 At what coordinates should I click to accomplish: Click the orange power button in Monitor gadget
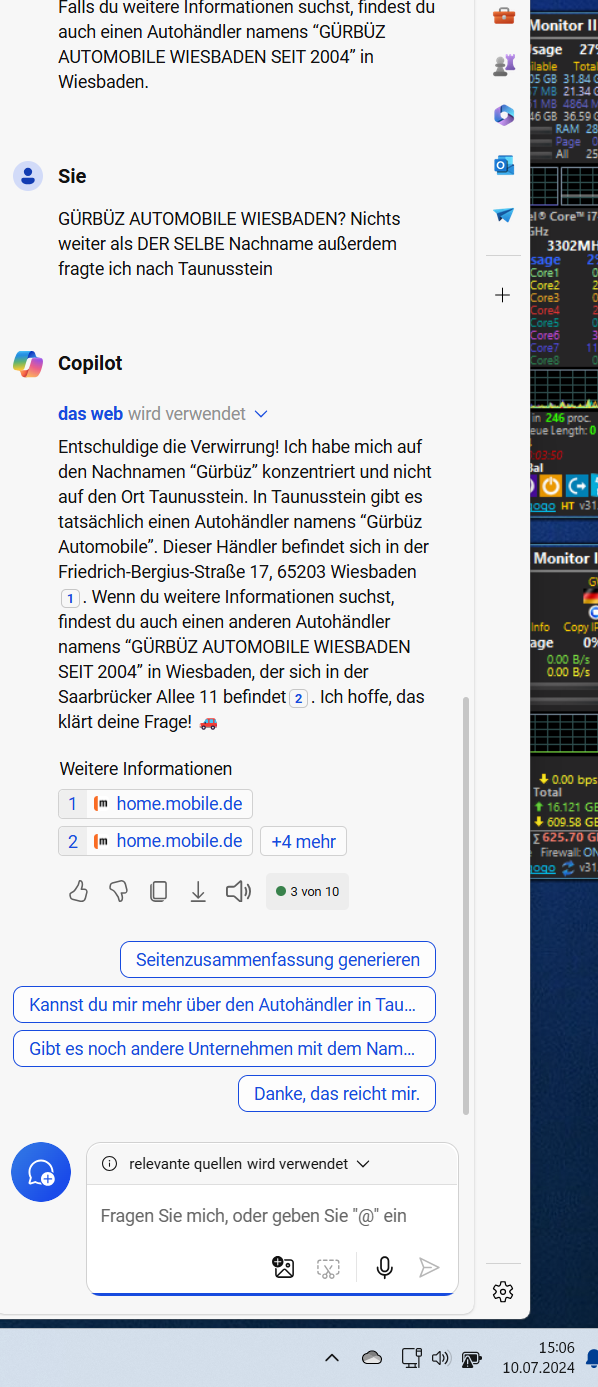tap(550, 486)
